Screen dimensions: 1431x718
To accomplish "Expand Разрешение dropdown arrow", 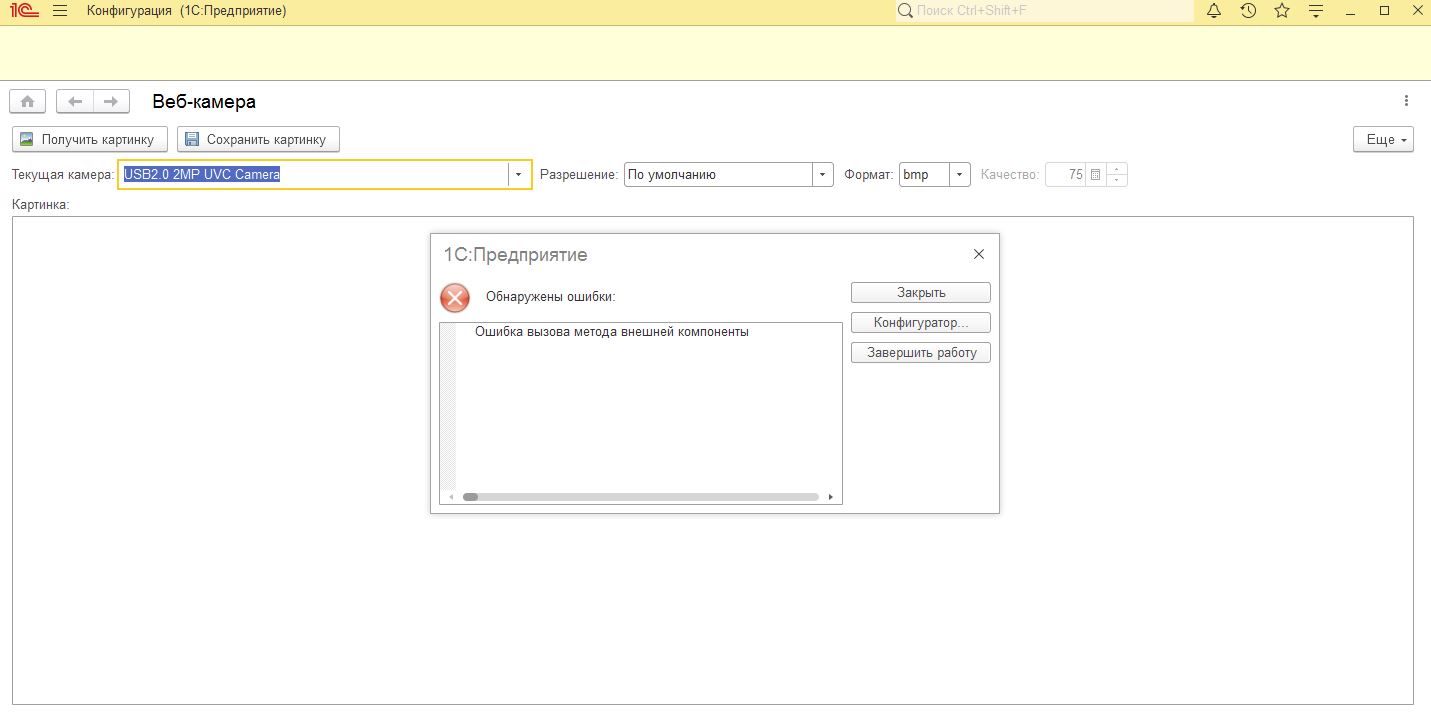I will 822,175.
